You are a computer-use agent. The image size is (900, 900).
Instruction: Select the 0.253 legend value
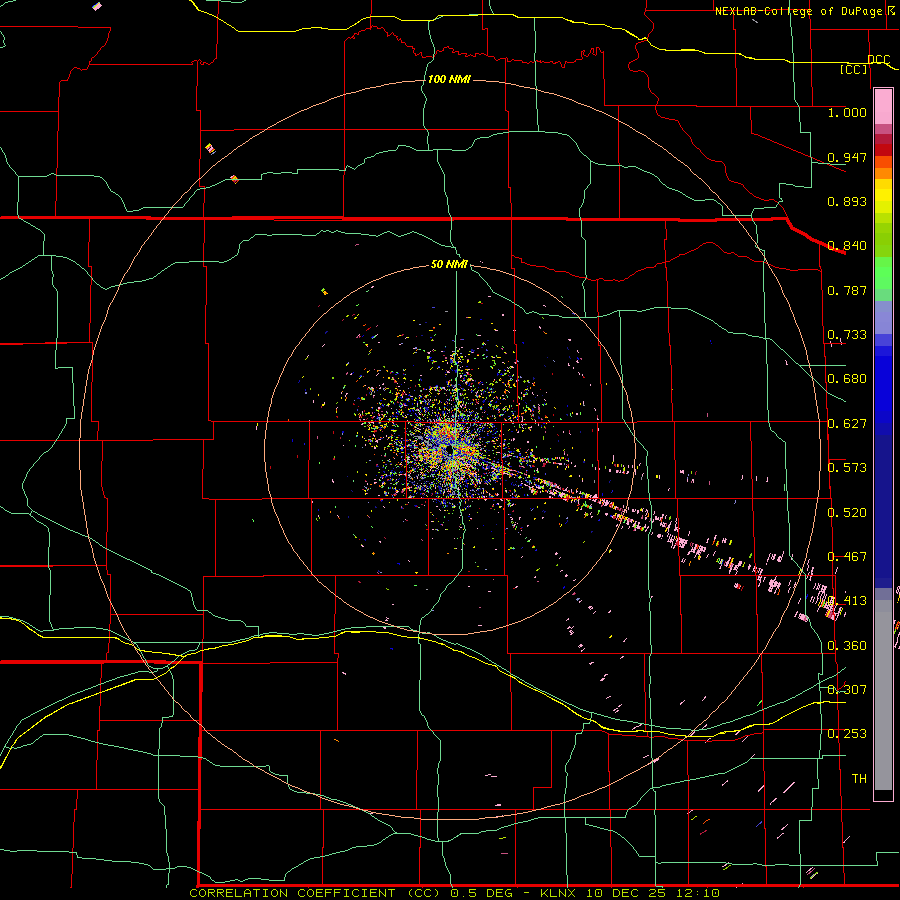point(847,734)
